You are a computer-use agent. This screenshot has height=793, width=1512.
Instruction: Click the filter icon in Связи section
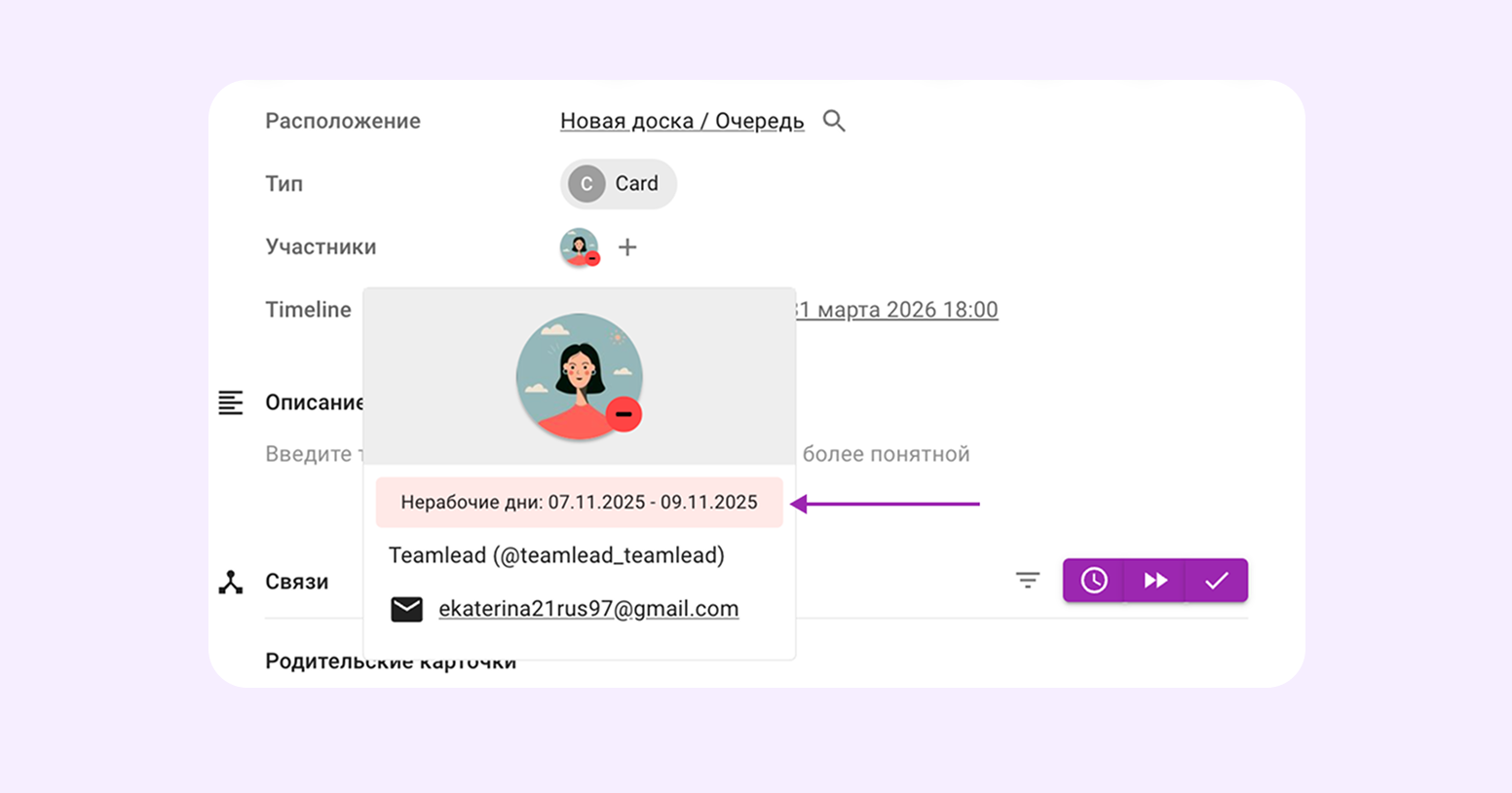[x=1027, y=581]
